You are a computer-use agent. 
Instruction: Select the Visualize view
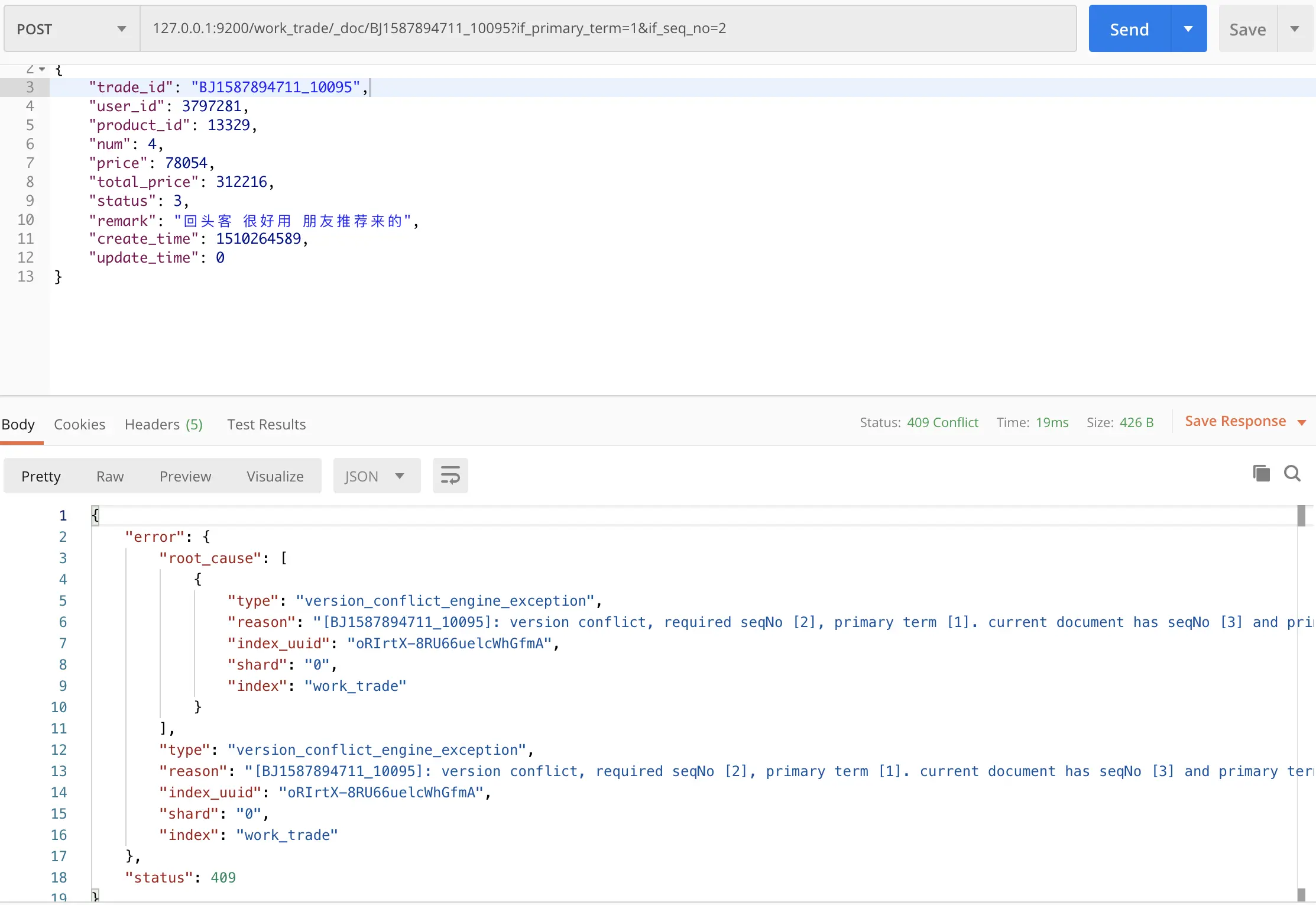pyautogui.click(x=275, y=476)
